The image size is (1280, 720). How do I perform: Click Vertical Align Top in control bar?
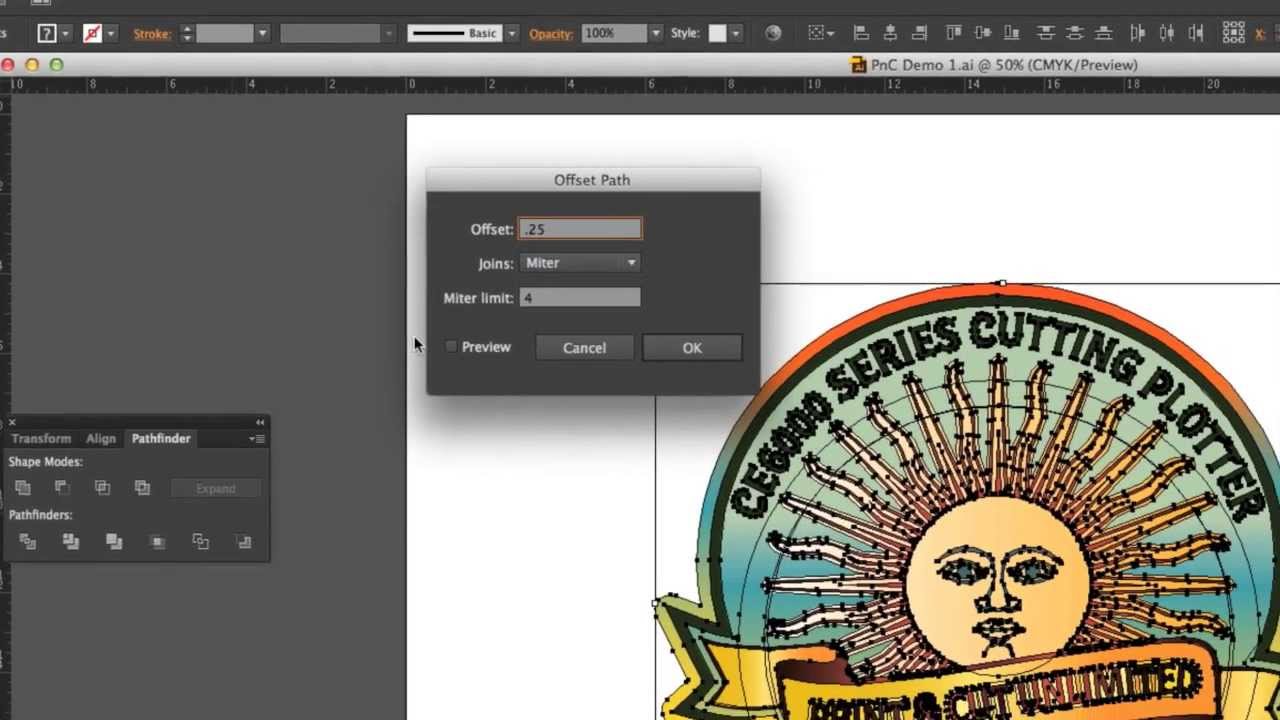pos(954,33)
